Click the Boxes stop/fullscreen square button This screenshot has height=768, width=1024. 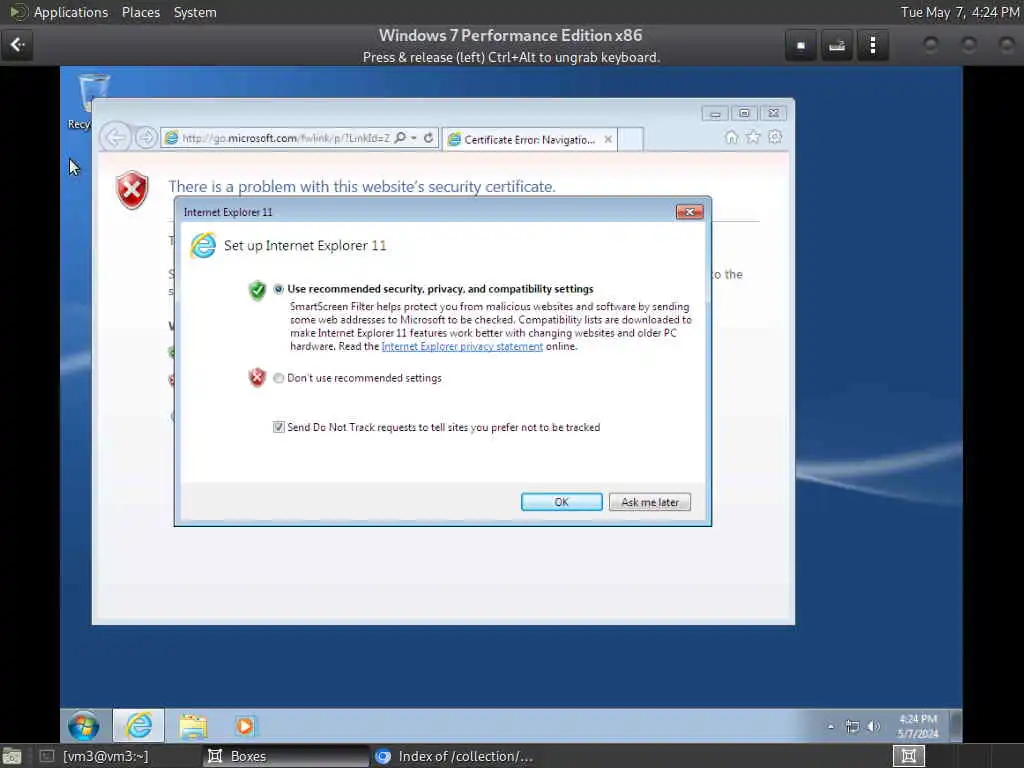tap(801, 46)
